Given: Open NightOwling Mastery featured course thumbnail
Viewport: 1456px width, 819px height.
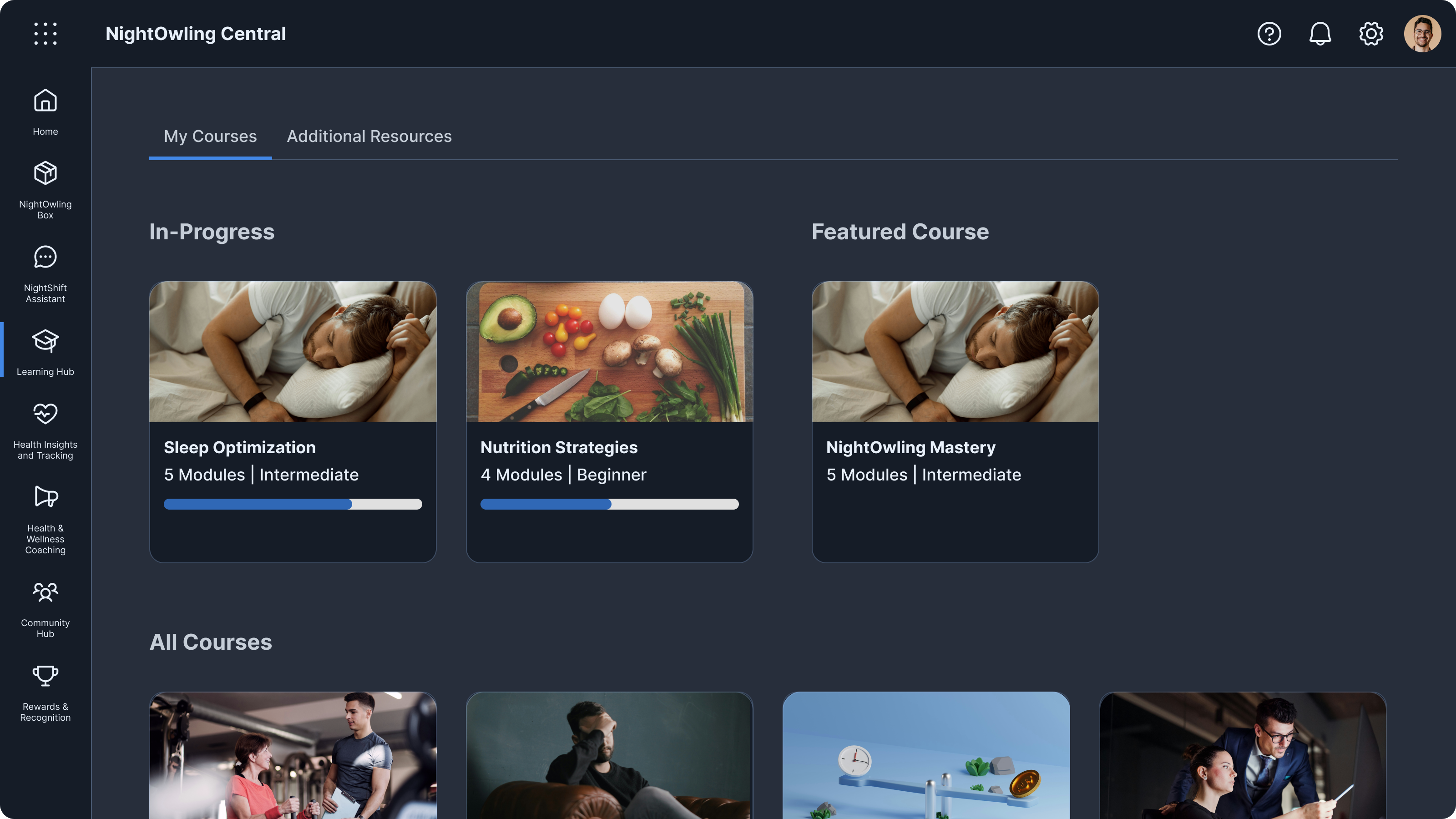Looking at the screenshot, I should [955, 352].
